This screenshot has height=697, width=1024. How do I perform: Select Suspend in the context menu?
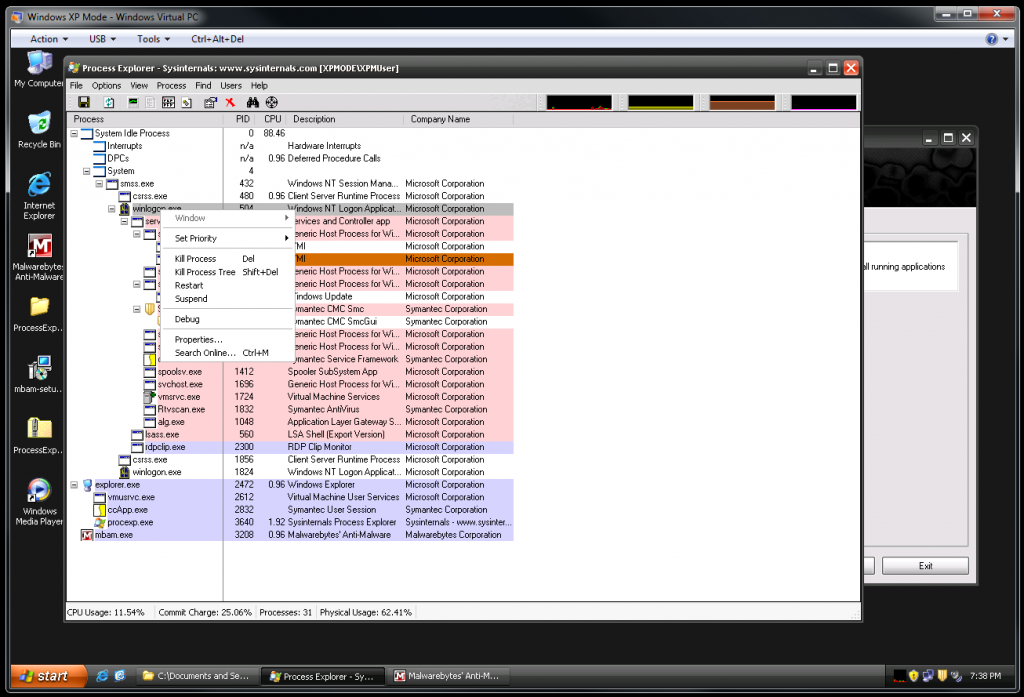click(191, 298)
